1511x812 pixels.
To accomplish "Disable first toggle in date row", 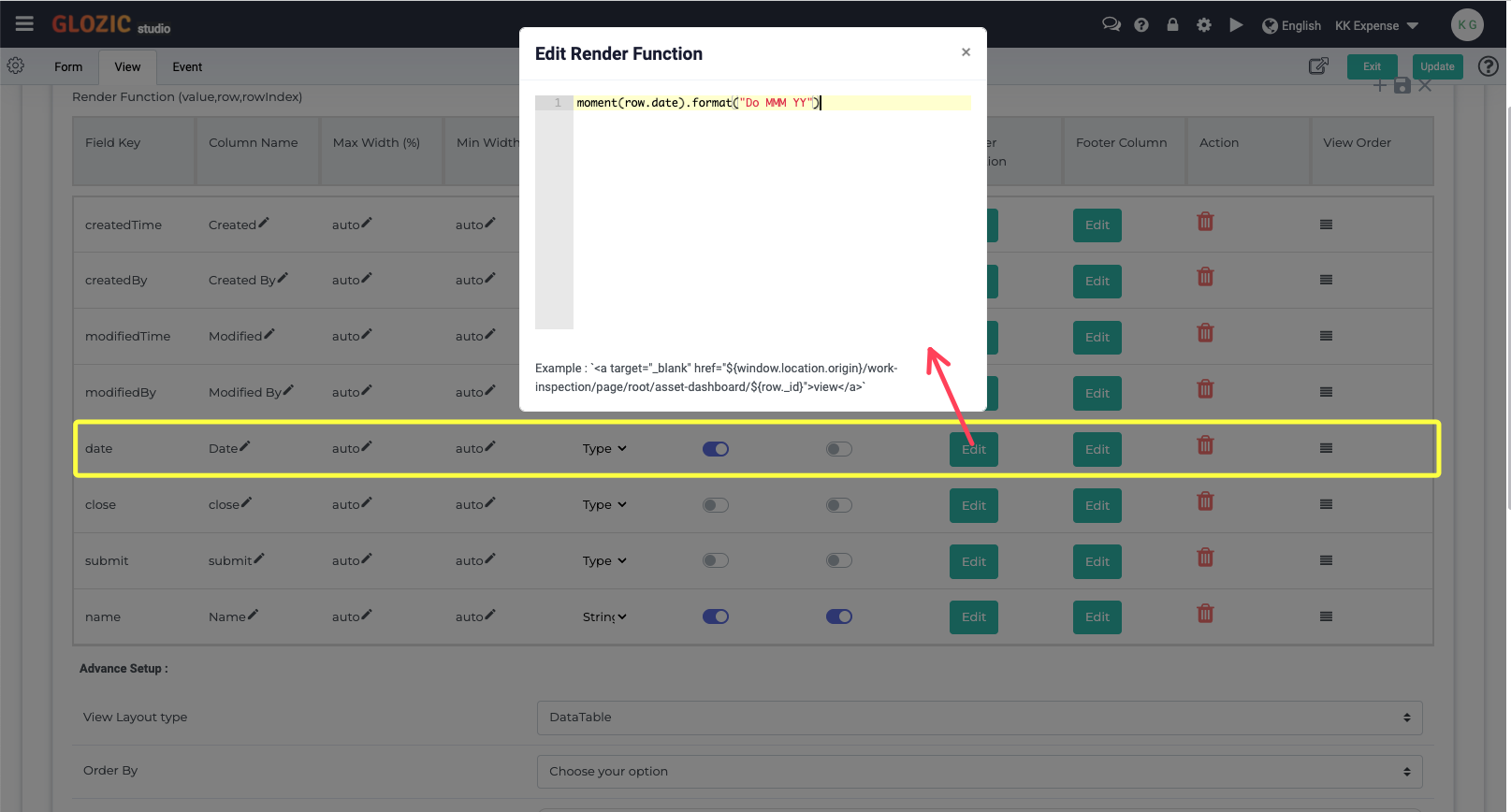I will [x=716, y=449].
